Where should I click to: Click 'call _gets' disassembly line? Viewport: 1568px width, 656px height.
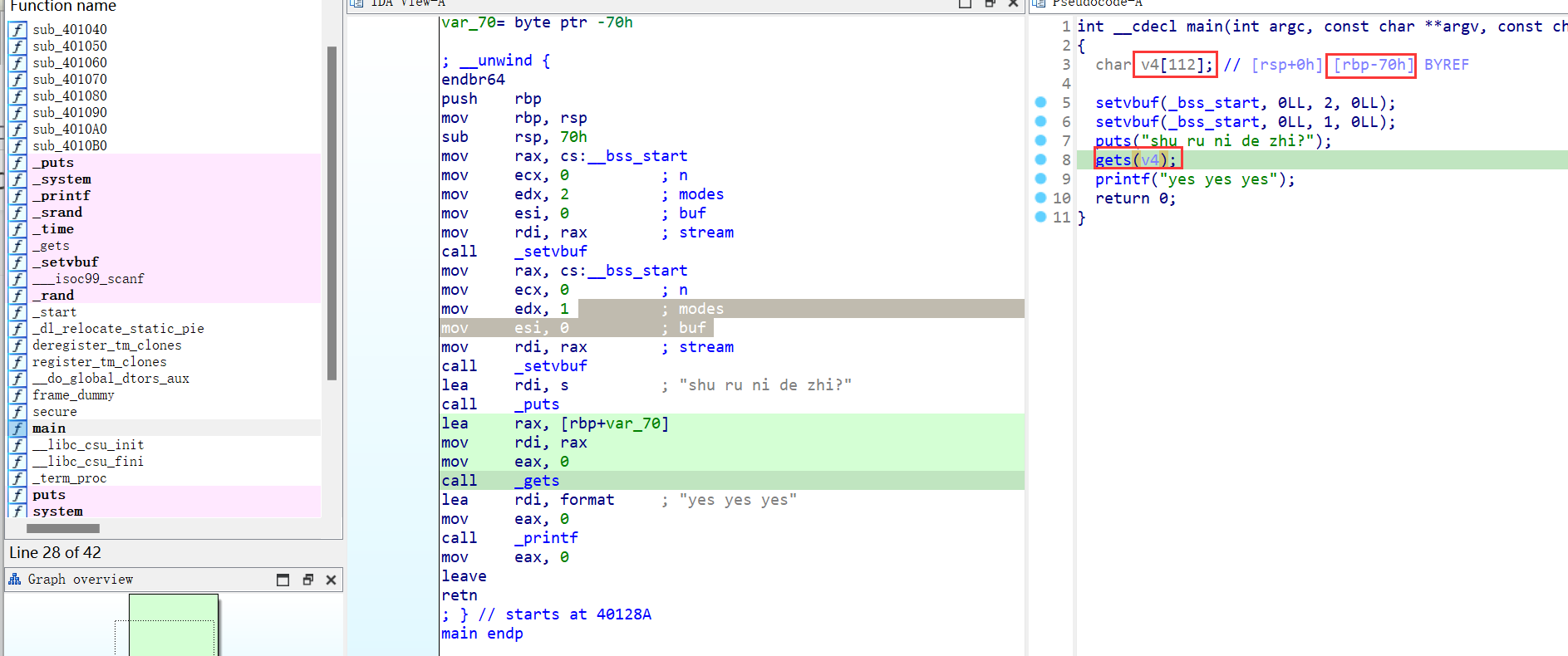[x=500, y=481]
